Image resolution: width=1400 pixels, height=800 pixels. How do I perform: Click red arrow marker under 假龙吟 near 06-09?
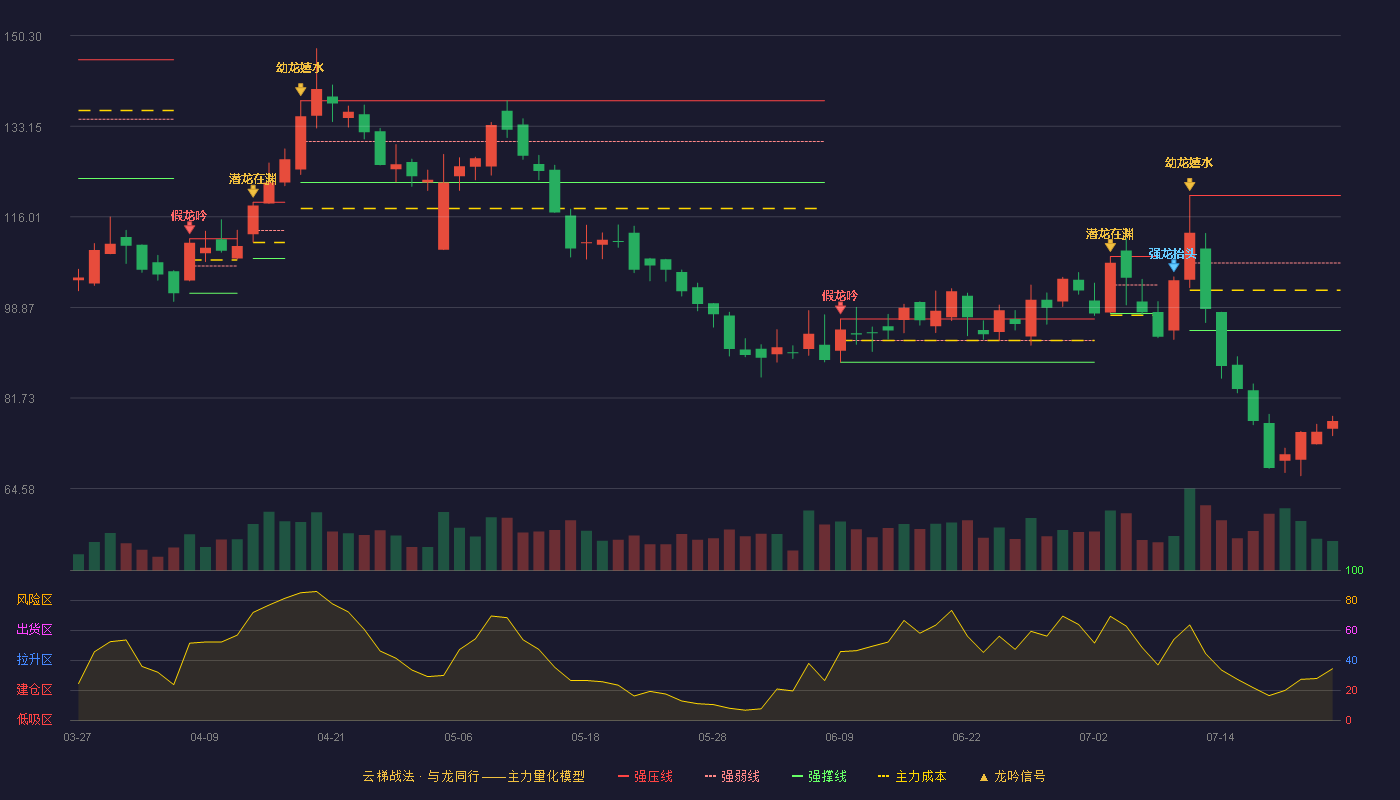point(840,308)
